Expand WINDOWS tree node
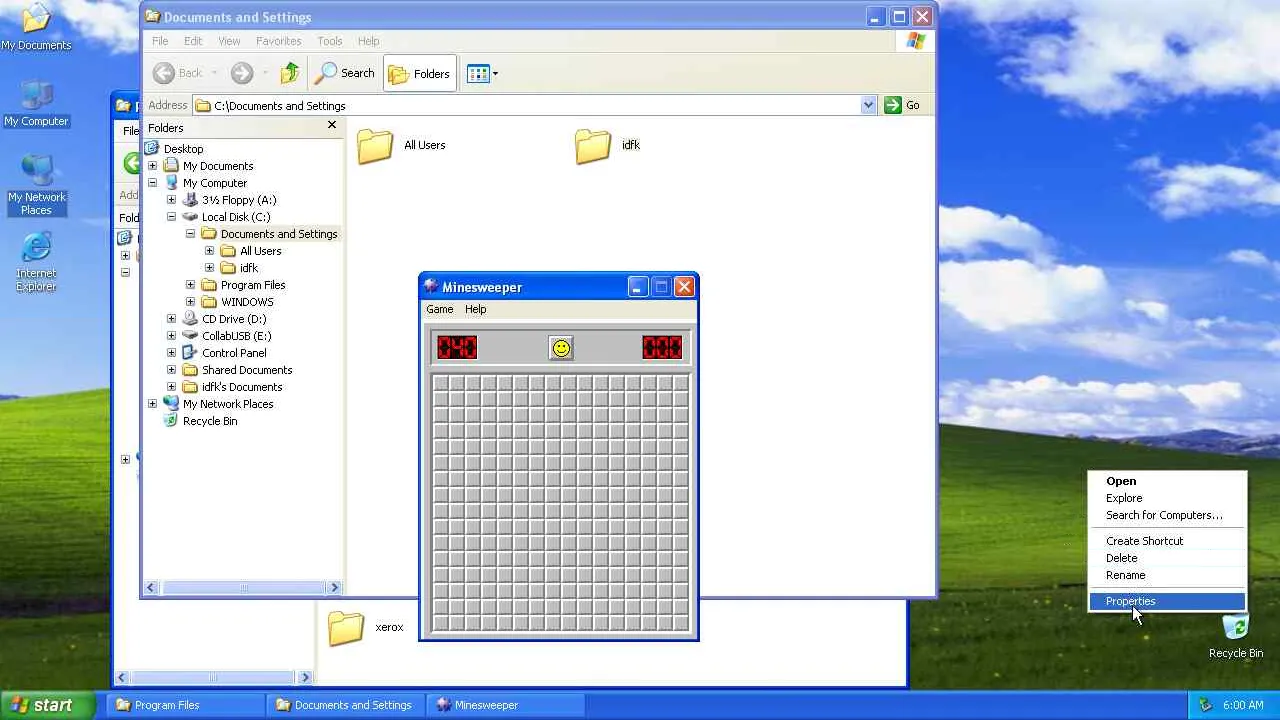This screenshot has width=1280, height=720. point(190,302)
